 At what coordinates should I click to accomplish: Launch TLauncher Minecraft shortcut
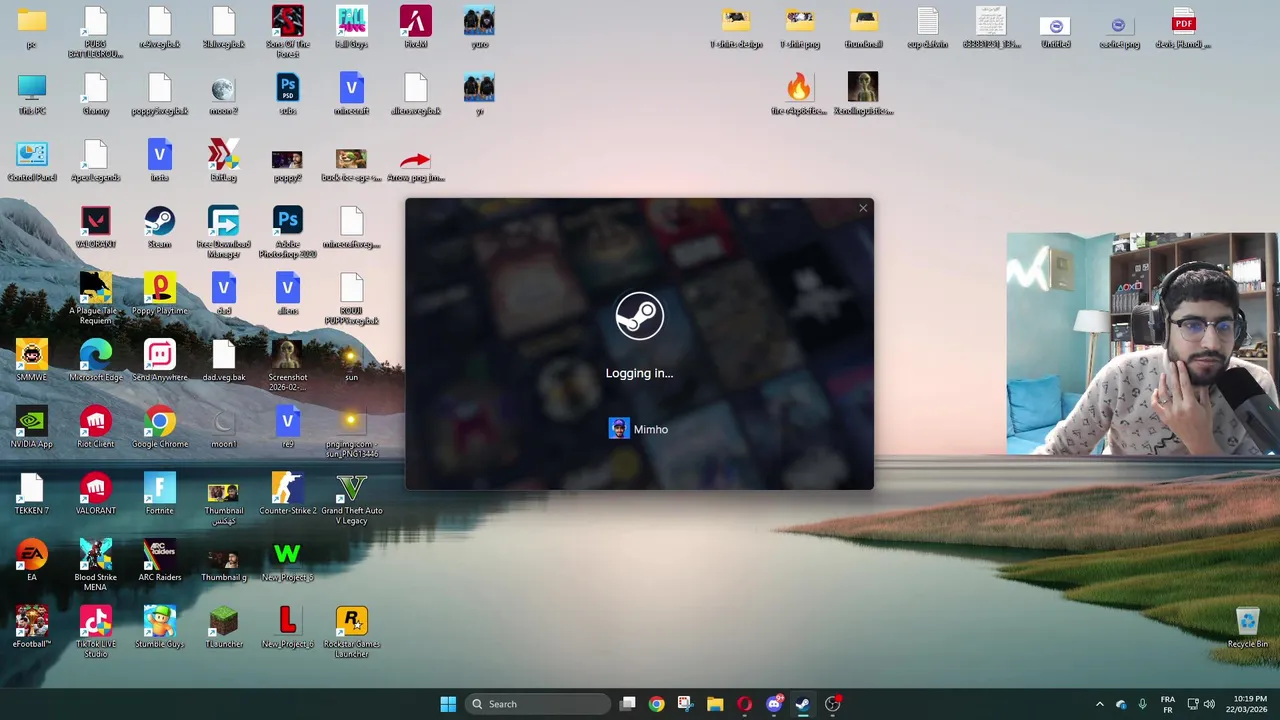tap(223, 627)
